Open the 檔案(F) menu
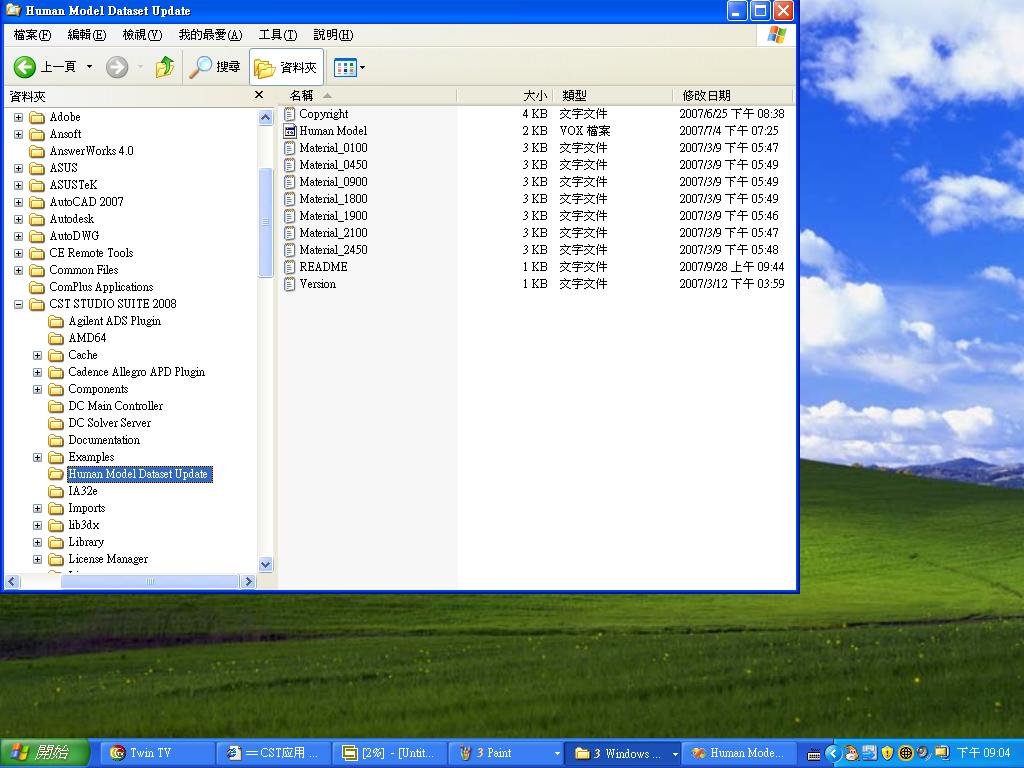The image size is (1024, 768). pos(32,35)
